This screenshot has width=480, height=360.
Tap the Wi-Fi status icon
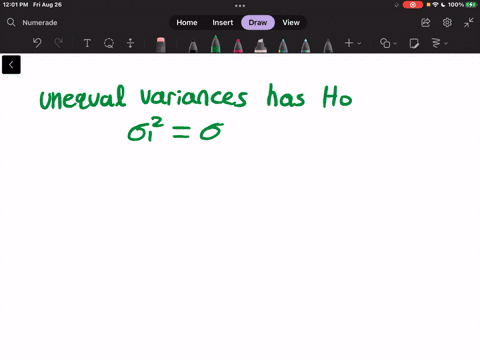435,5
